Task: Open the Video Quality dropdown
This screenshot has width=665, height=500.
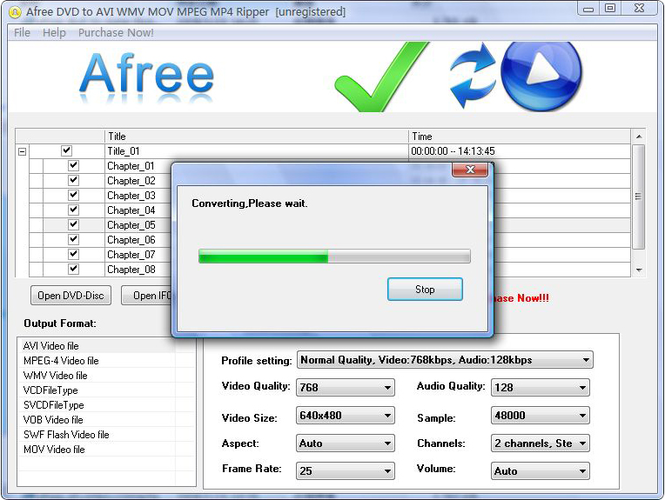Action: tap(345, 388)
